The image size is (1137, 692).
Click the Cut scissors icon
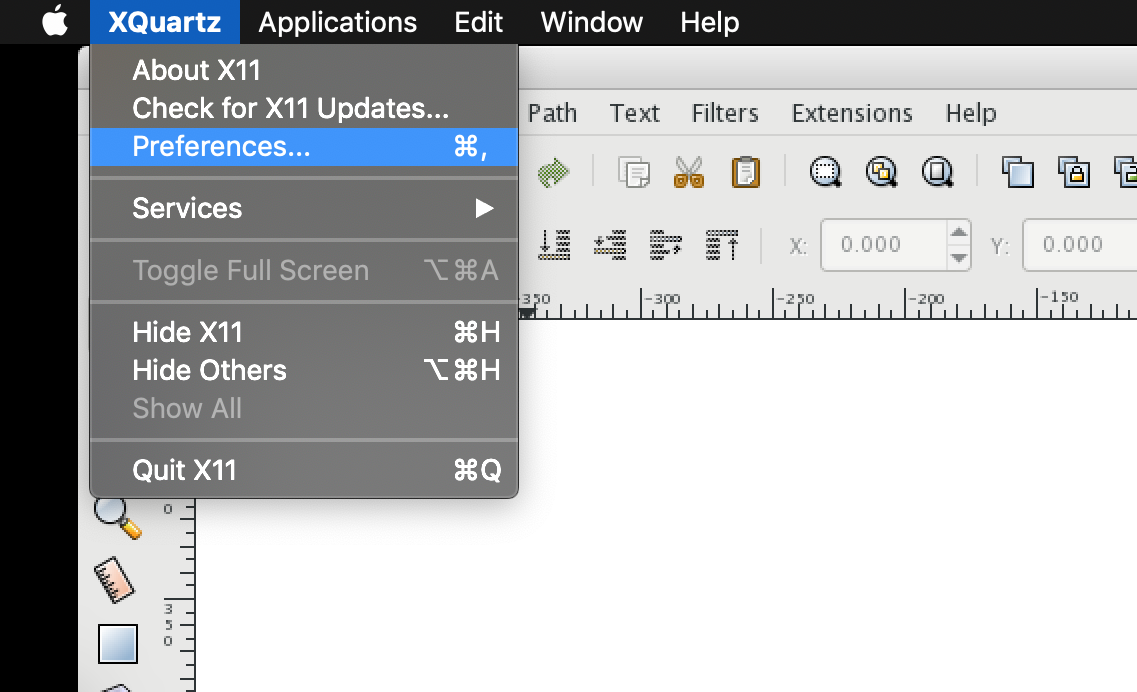[x=688, y=172]
